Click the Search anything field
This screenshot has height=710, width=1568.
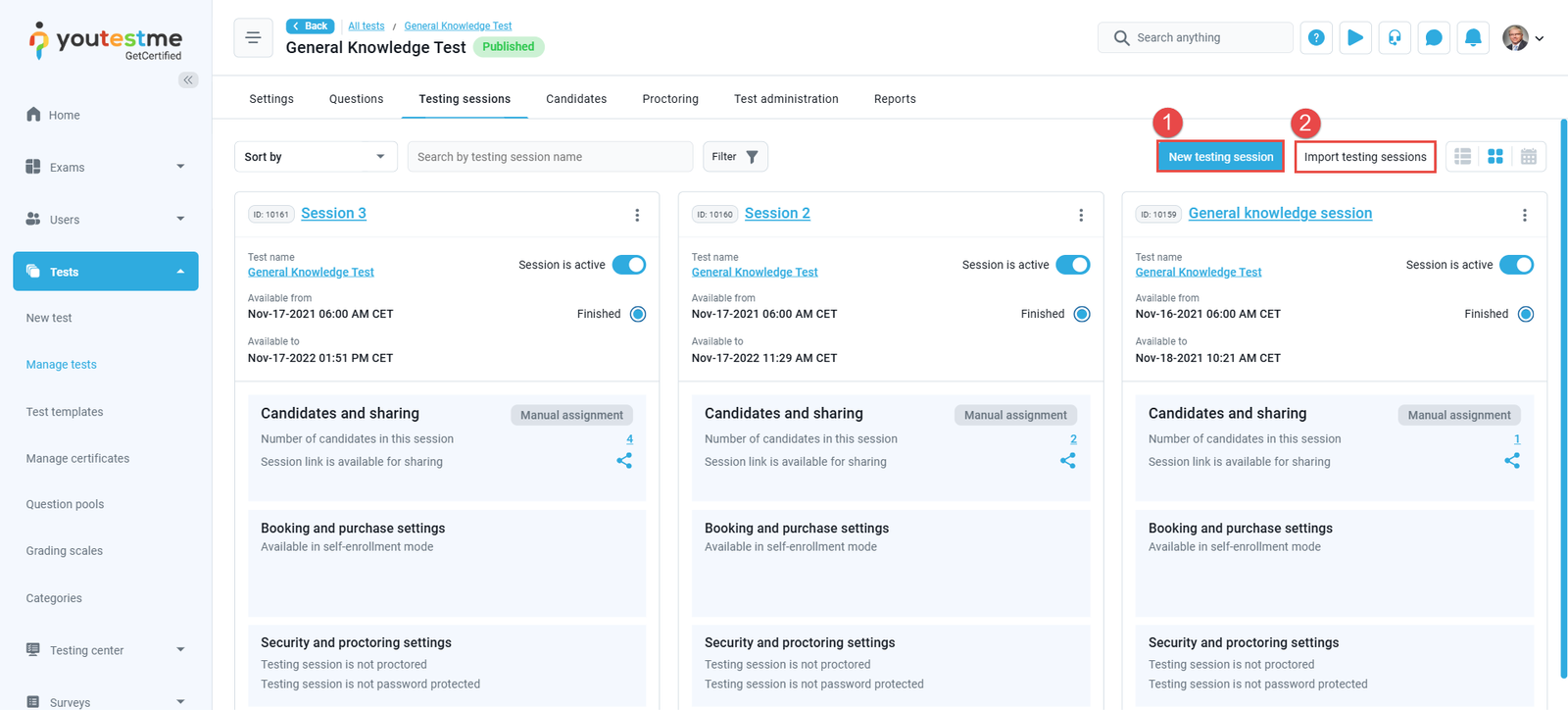click(x=1196, y=37)
